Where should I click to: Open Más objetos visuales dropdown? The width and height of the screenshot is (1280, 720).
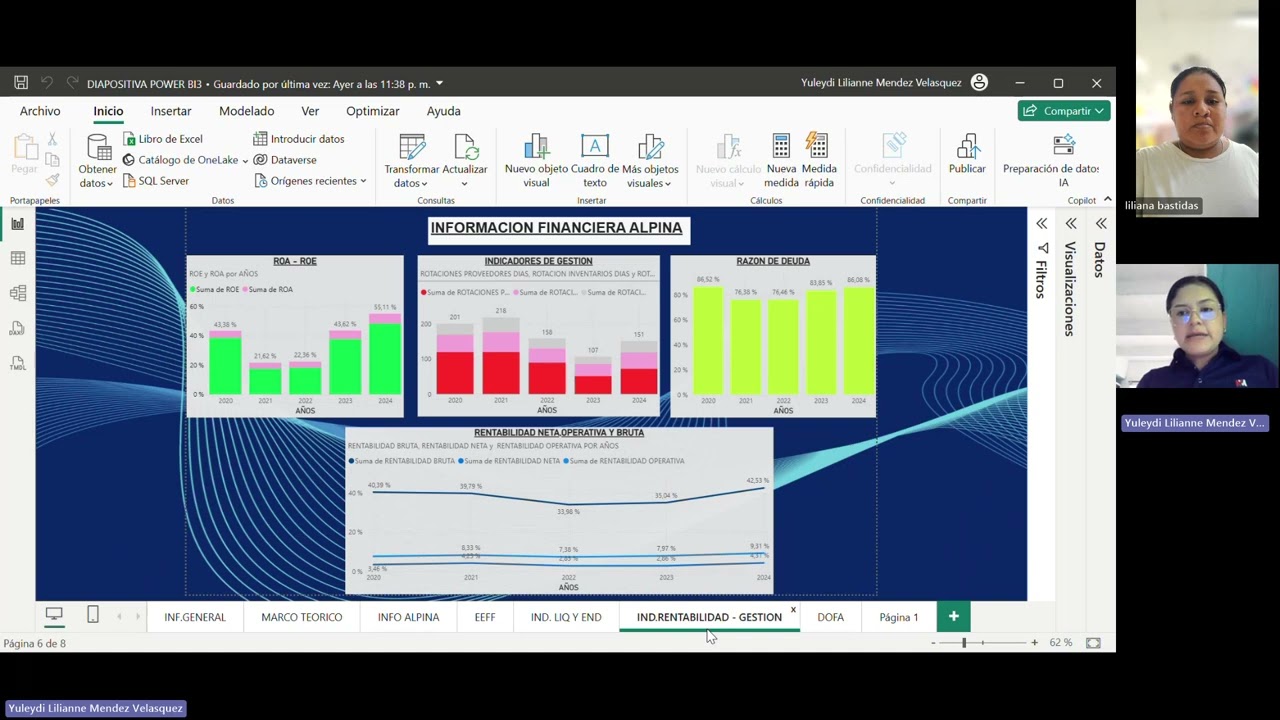[650, 162]
